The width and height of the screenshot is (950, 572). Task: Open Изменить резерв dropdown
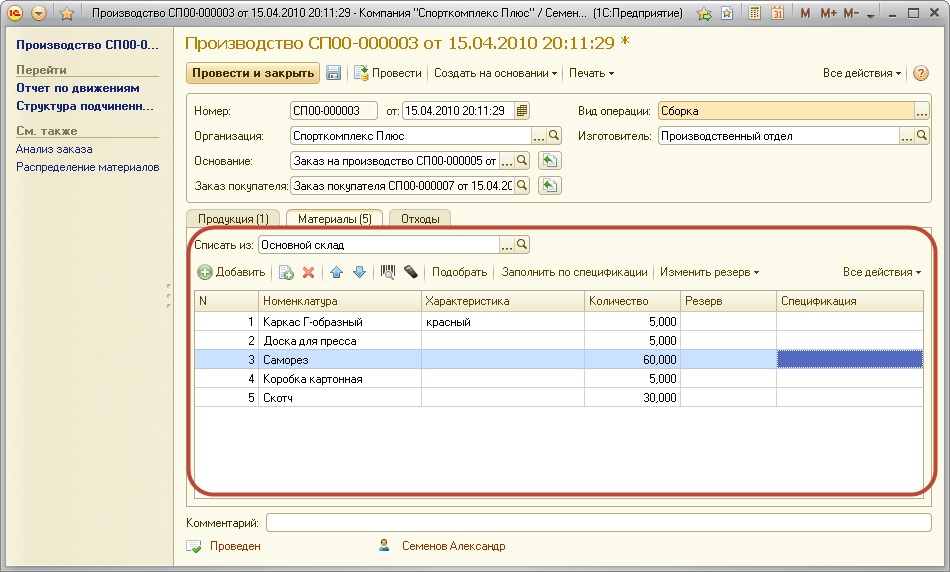tap(709, 272)
